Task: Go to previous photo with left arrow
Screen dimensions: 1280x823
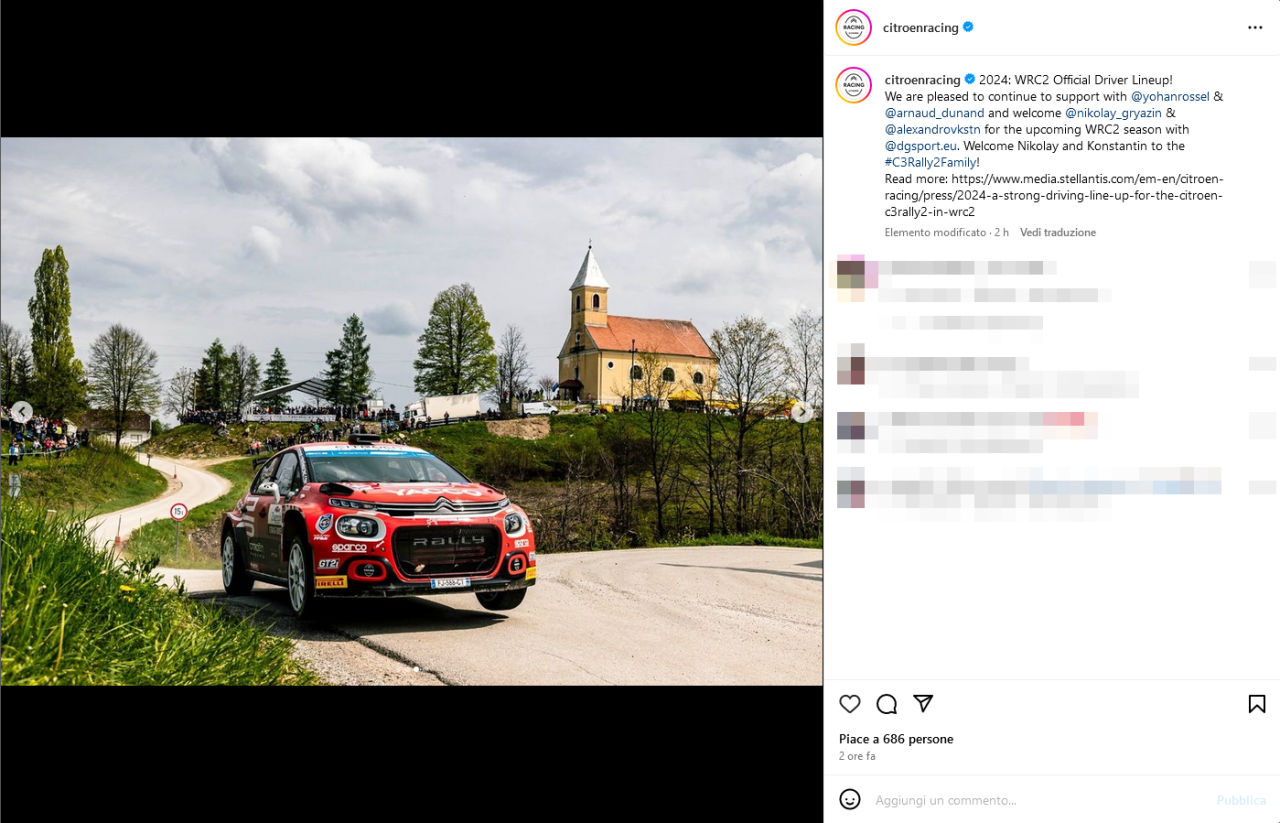Action: click(22, 412)
